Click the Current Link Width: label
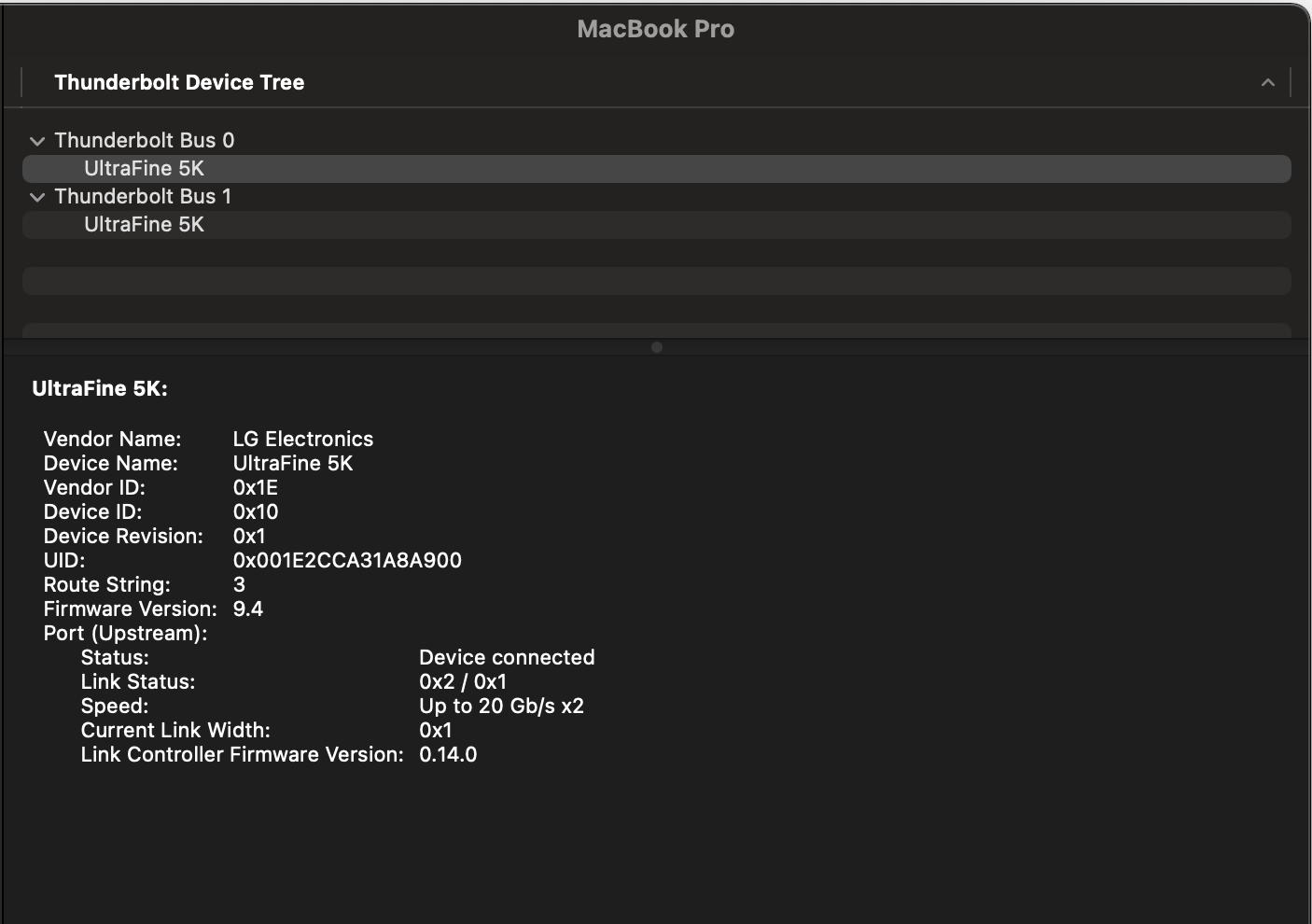Viewport: 1312px width, 924px height. 175,730
